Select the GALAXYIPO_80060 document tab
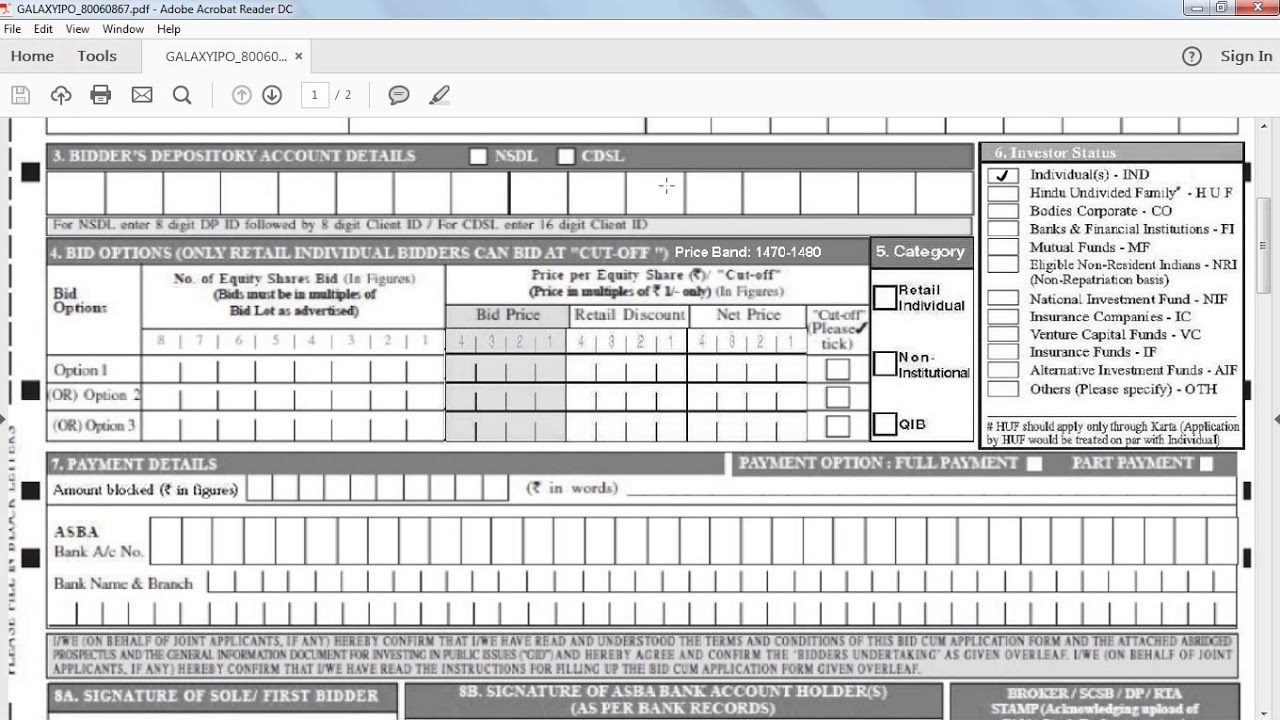Image resolution: width=1280 pixels, height=720 pixels. [x=226, y=56]
